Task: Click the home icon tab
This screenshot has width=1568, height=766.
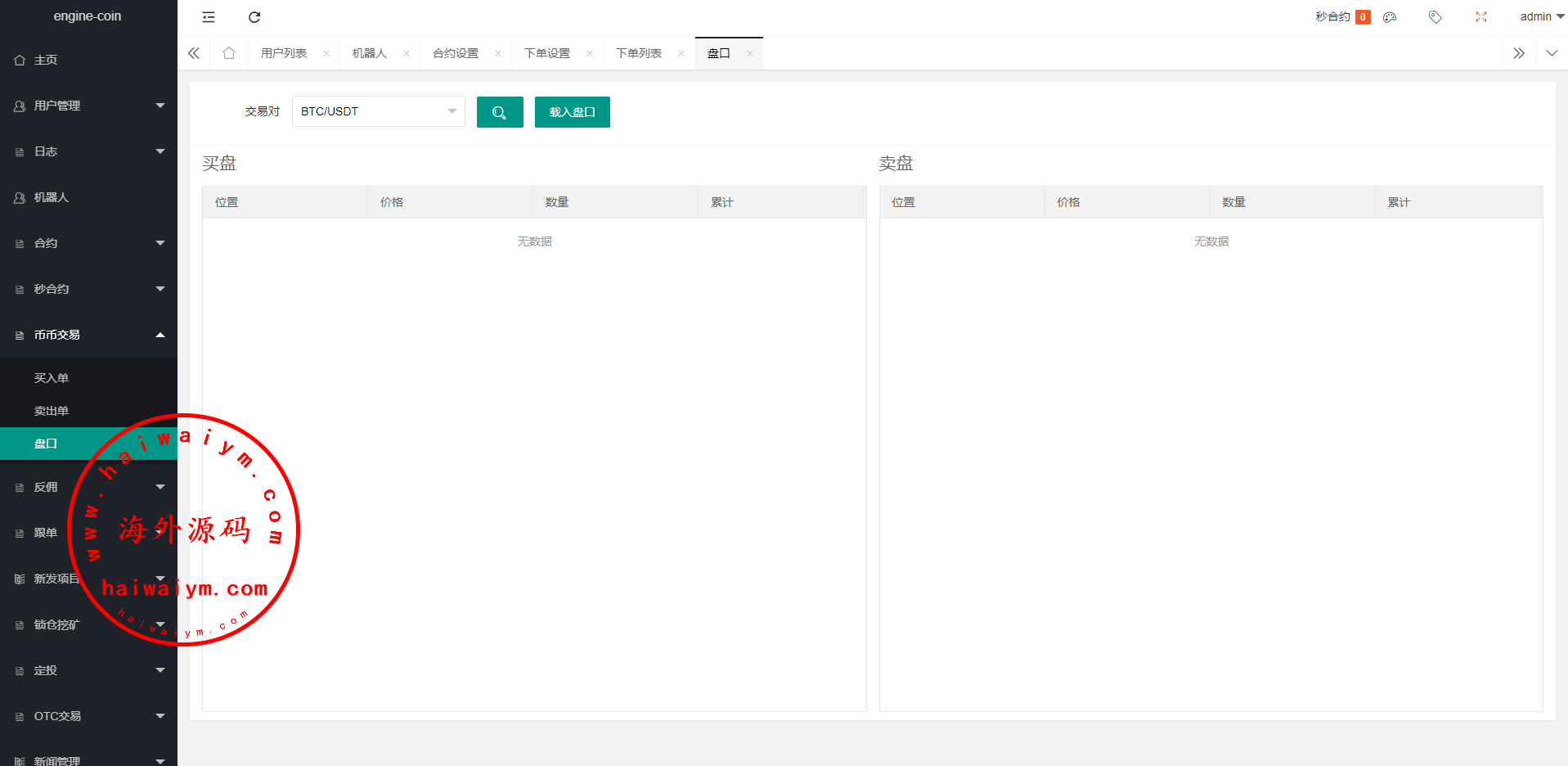Action: coord(229,53)
